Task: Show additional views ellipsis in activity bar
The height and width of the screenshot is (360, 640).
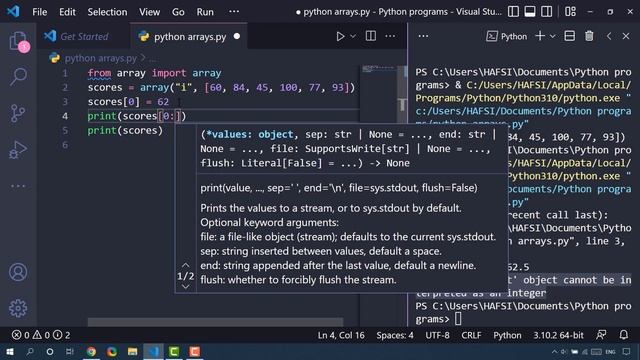Action: click(18, 186)
